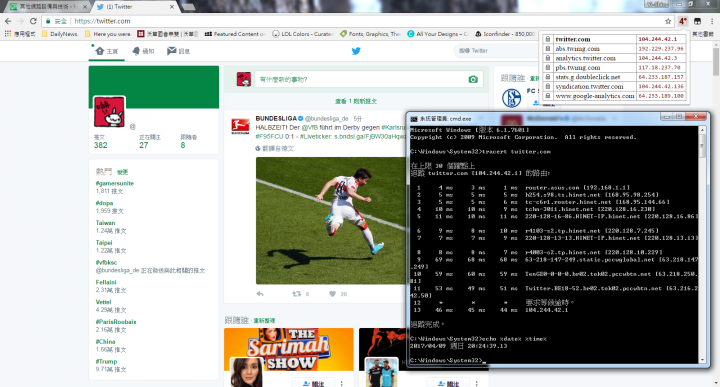Open a new browser tab
The height and width of the screenshot is (387, 720).
pyautogui.click(x=189, y=6)
